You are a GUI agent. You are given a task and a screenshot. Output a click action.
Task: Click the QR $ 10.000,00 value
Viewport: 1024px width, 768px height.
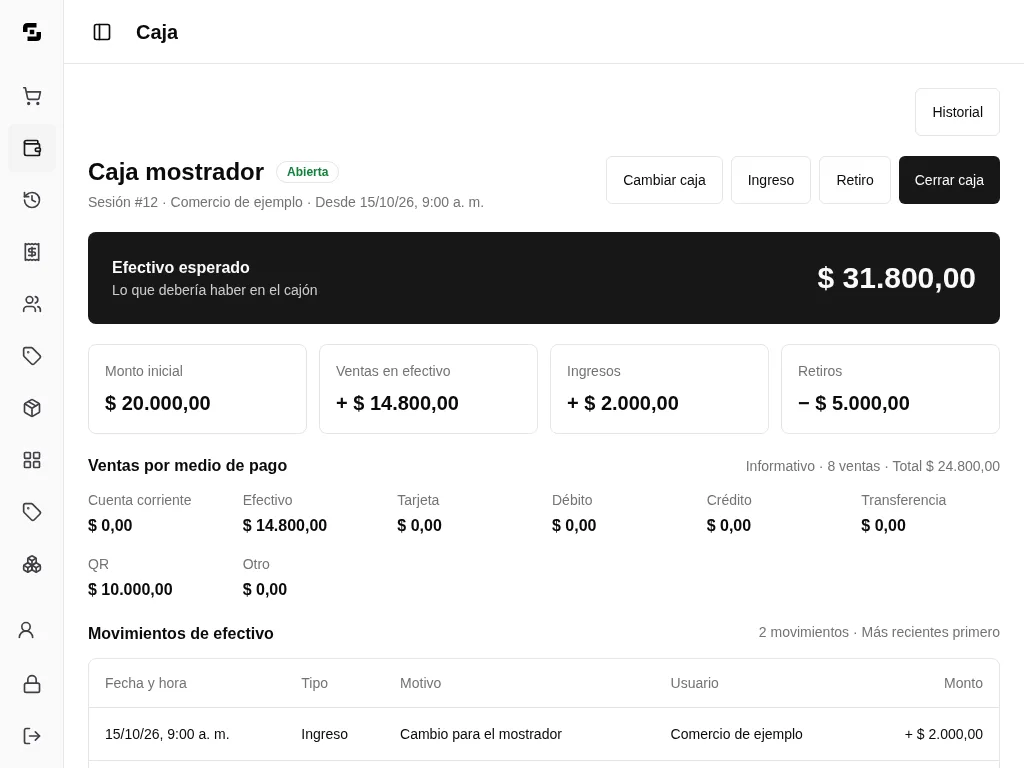(x=130, y=590)
